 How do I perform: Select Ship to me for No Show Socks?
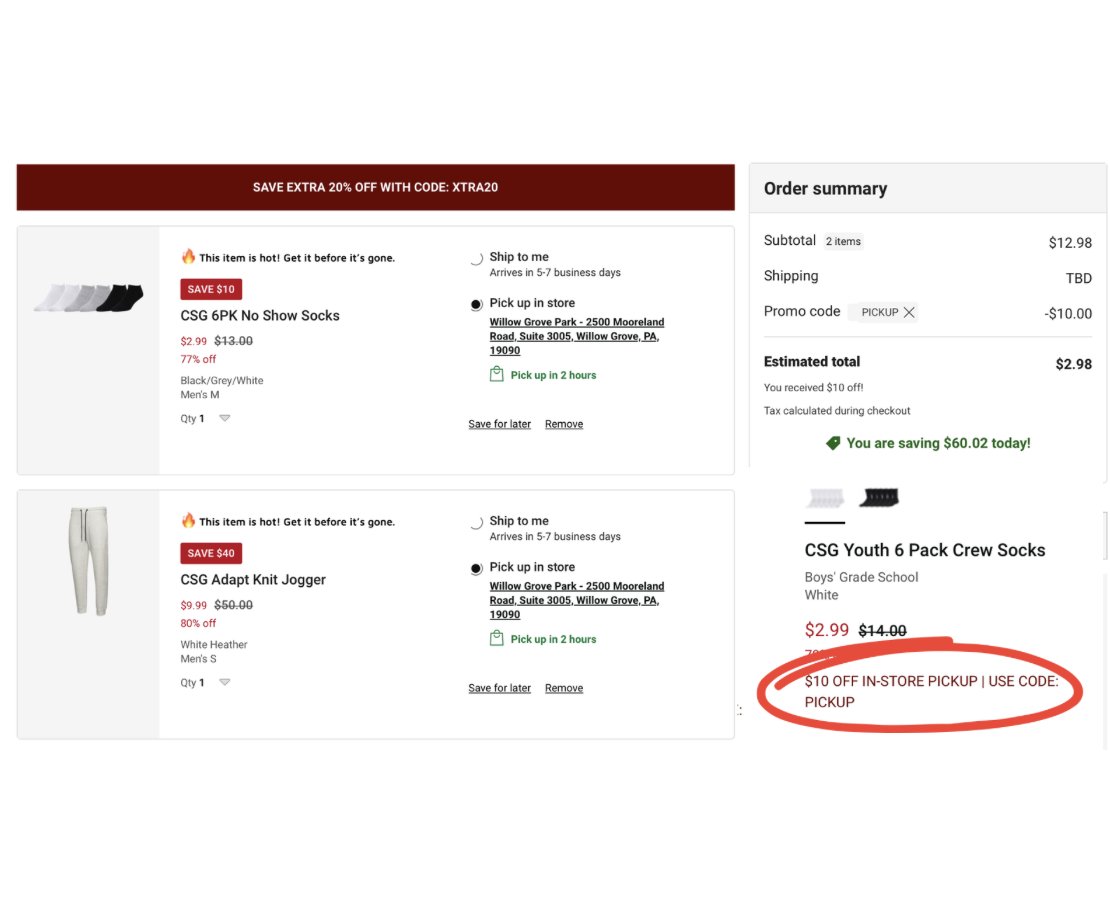point(476,258)
